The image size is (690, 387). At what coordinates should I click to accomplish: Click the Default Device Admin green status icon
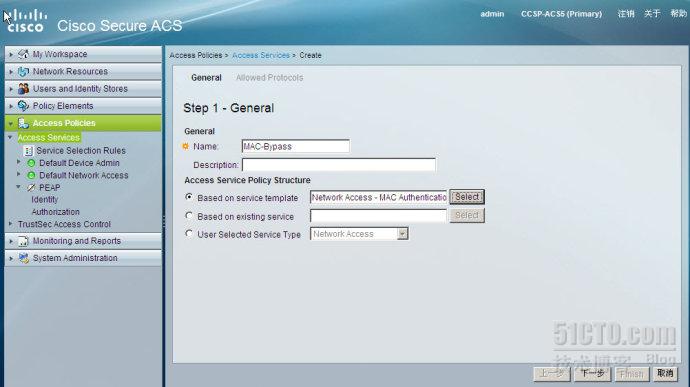pos(31,163)
